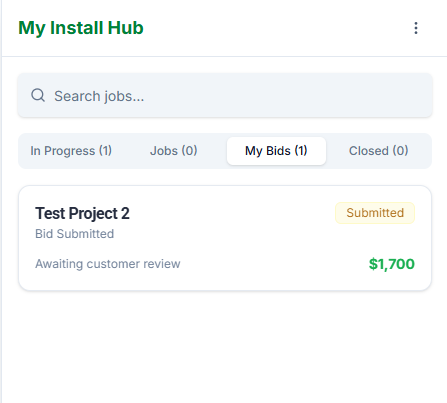Open the Test Project 2 bid card

tap(225, 238)
